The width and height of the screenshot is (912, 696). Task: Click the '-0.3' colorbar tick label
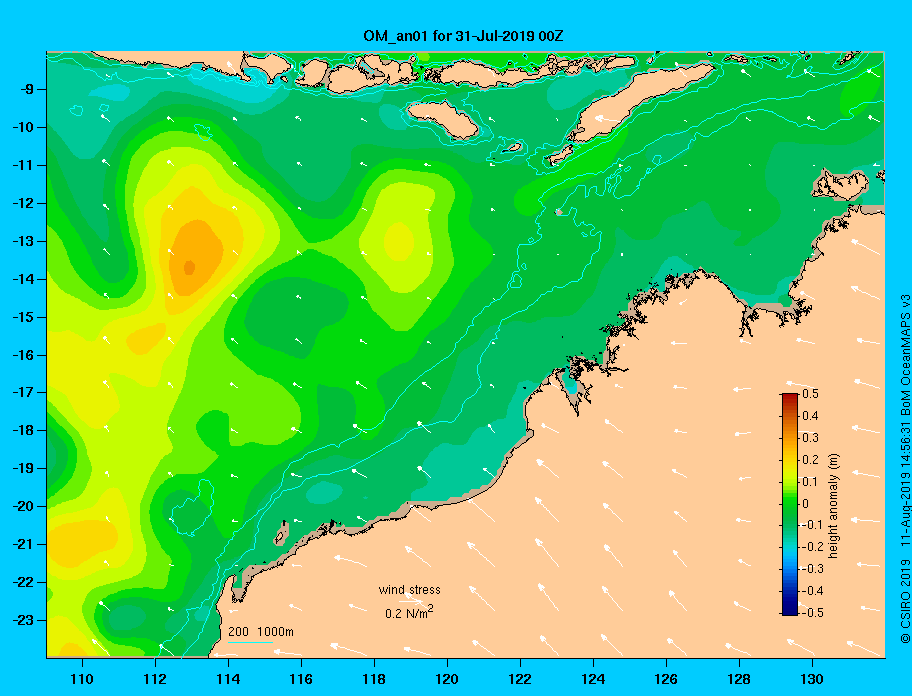pyautogui.click(x=813, y=569)
